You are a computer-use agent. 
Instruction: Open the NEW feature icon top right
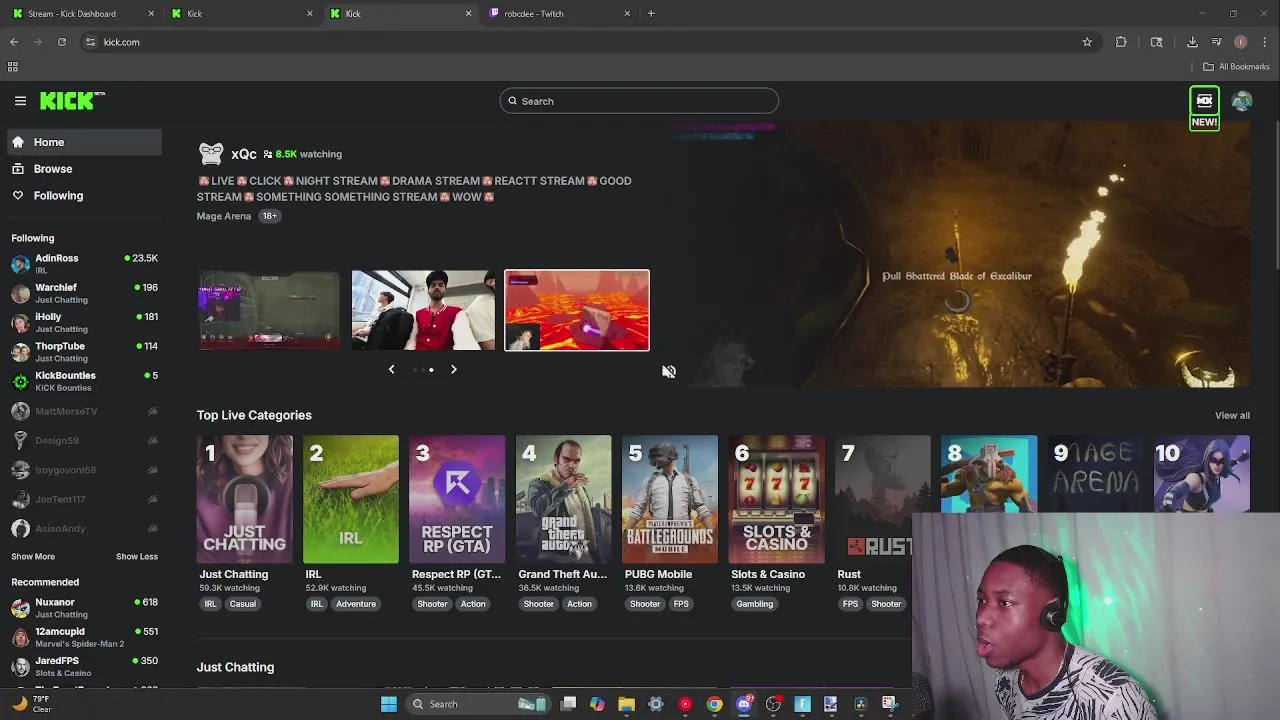pos(1204,108)
